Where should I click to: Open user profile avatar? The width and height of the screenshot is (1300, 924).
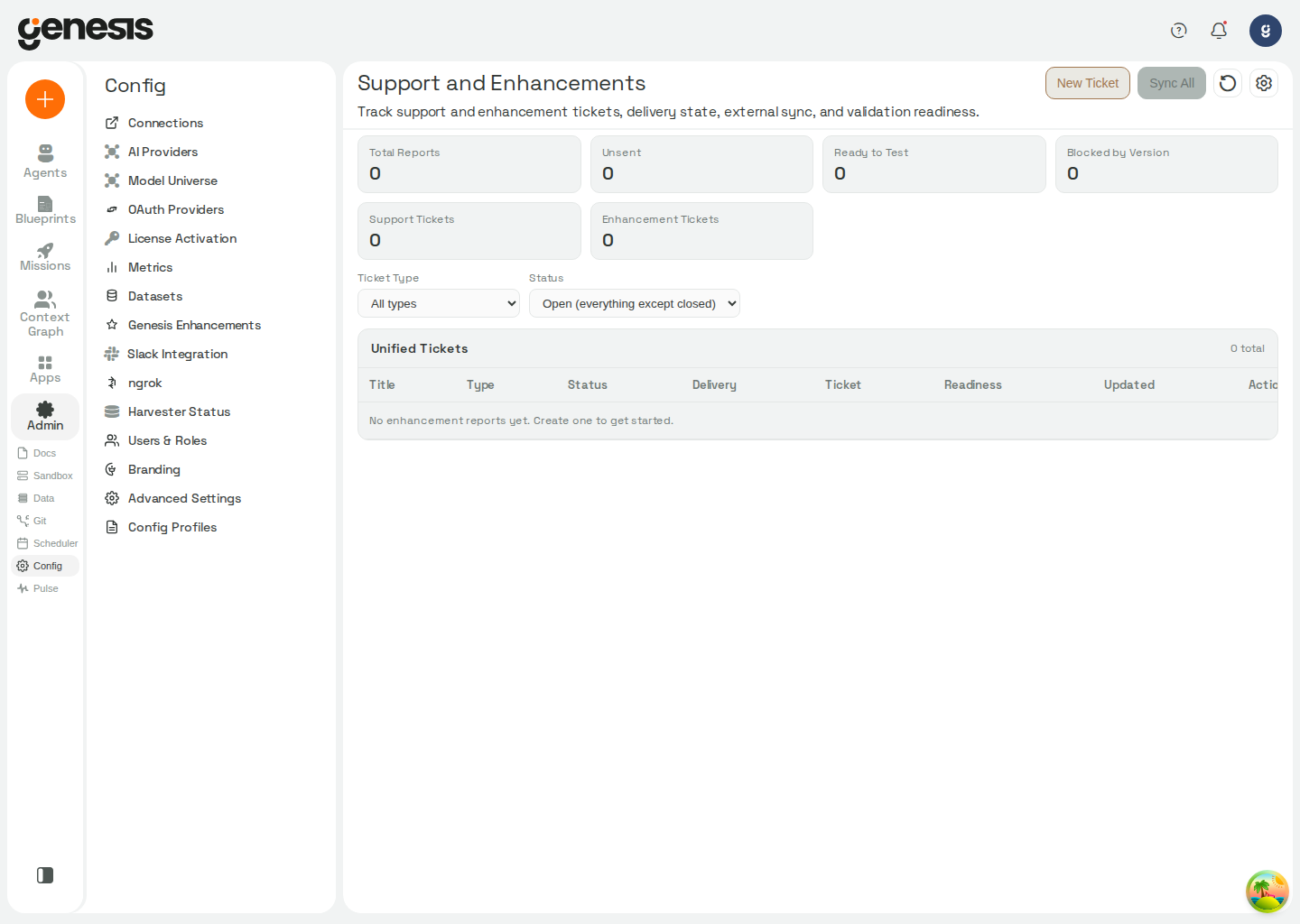(x=1266, y=31)
